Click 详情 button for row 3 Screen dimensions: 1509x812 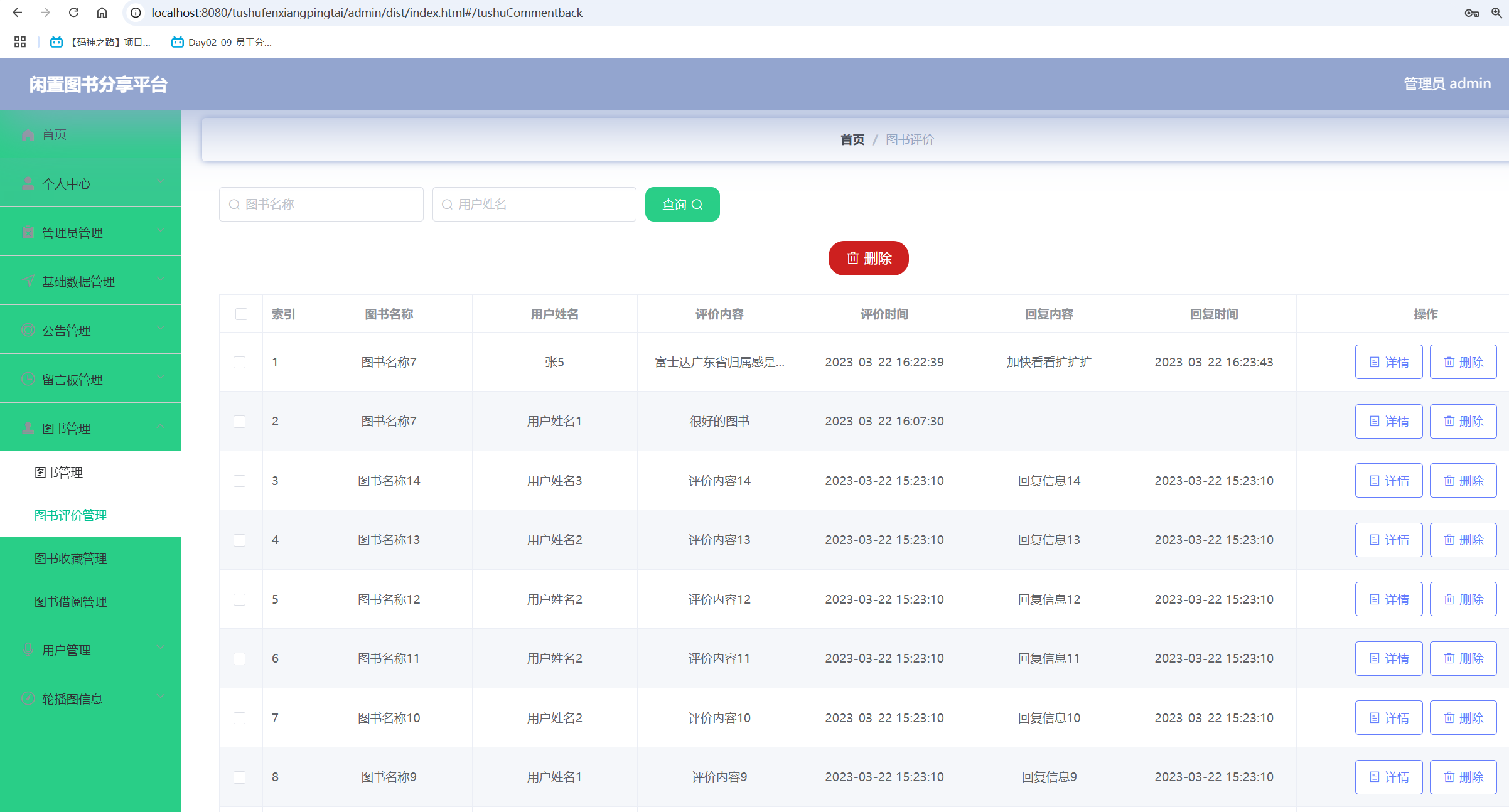[1388, 481]
